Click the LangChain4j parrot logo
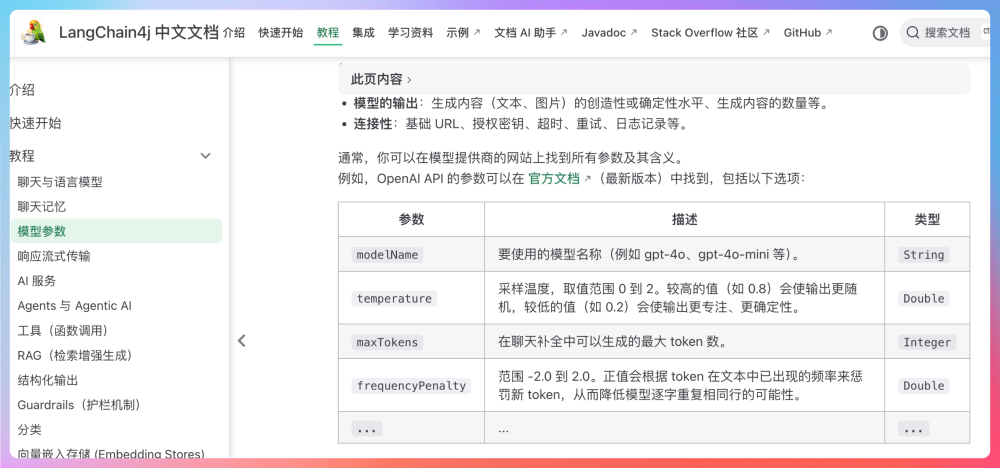 click(32, 32)
